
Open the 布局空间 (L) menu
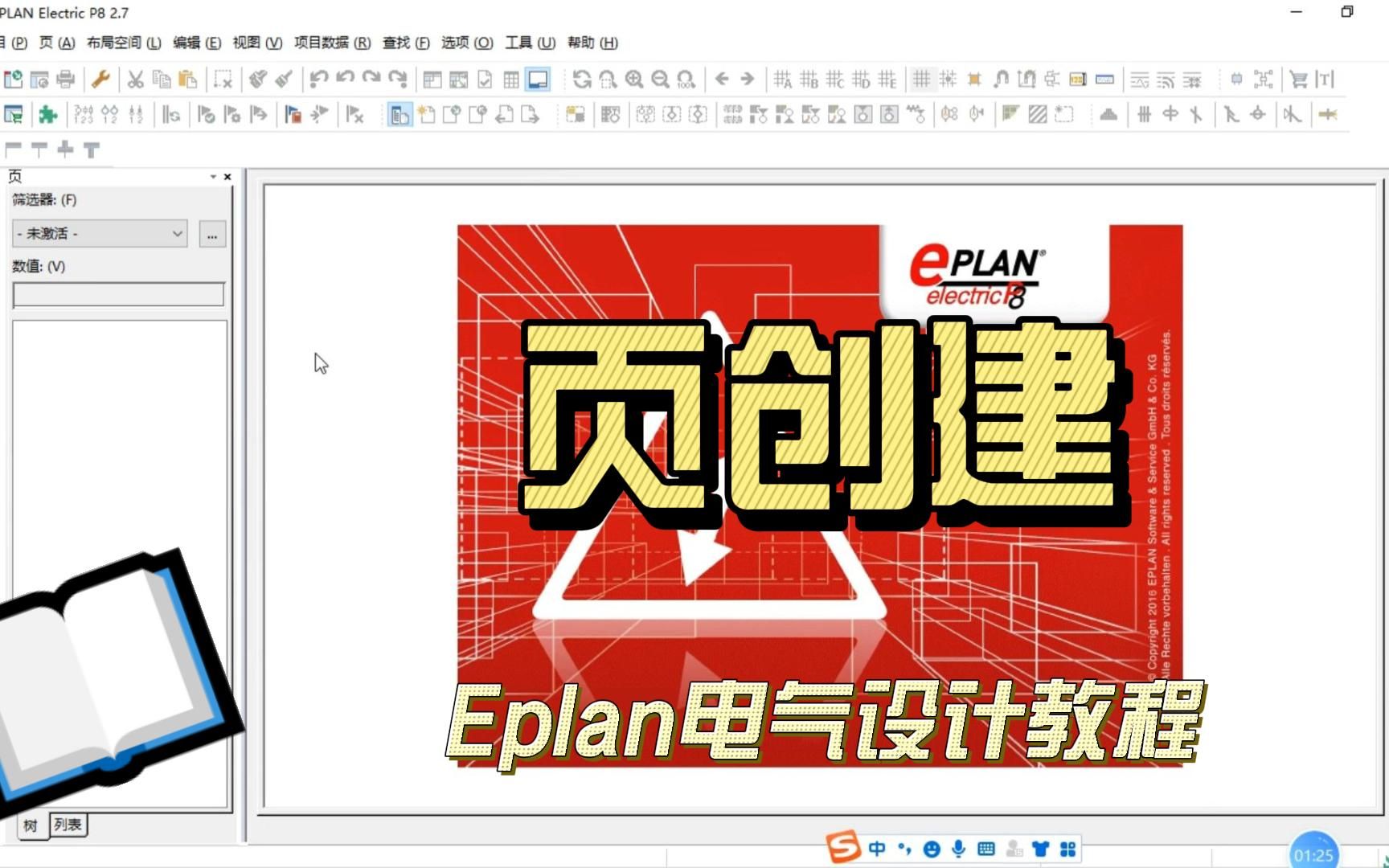click(124, 43)
